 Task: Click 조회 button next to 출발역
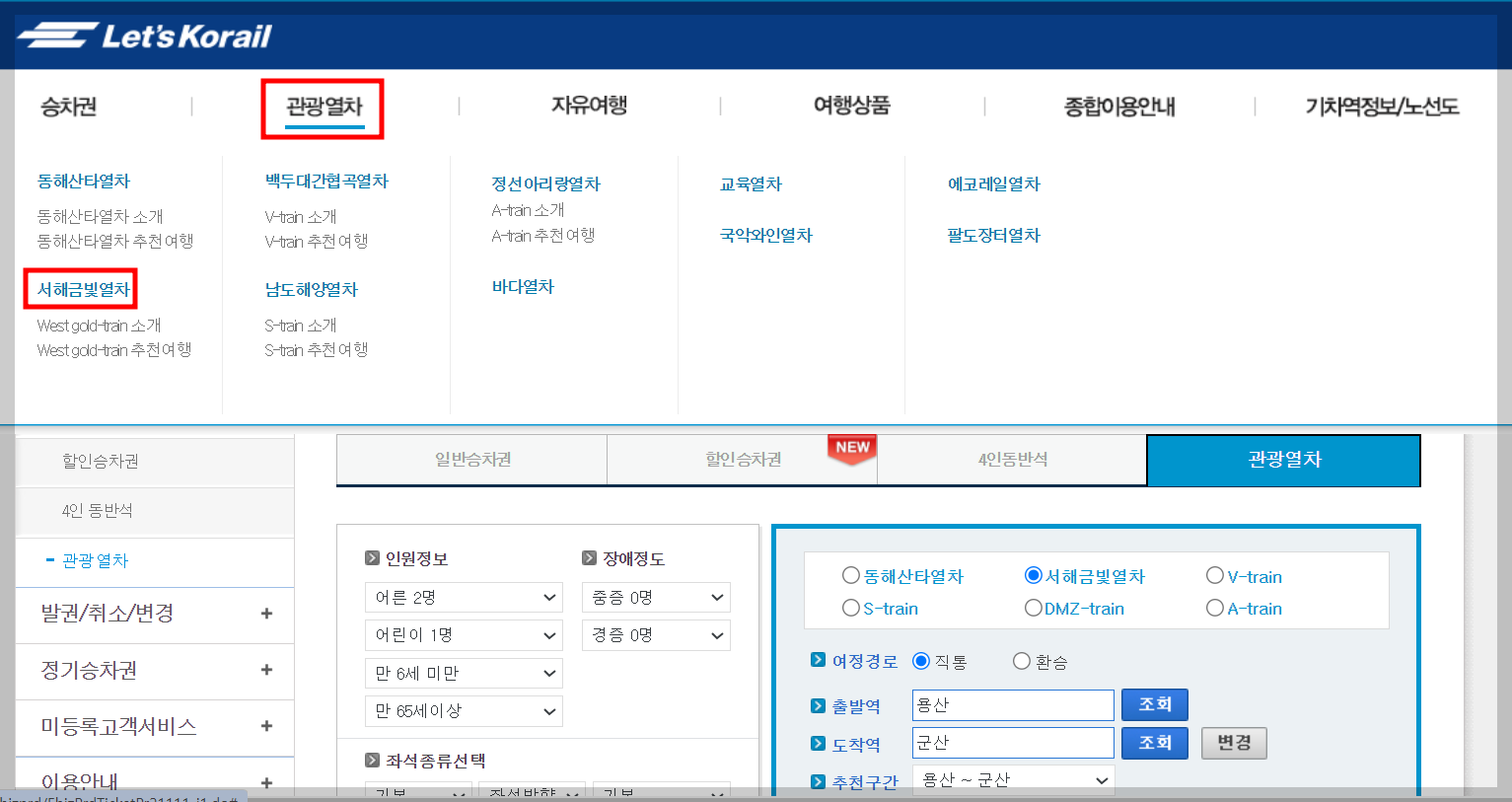1155,704
